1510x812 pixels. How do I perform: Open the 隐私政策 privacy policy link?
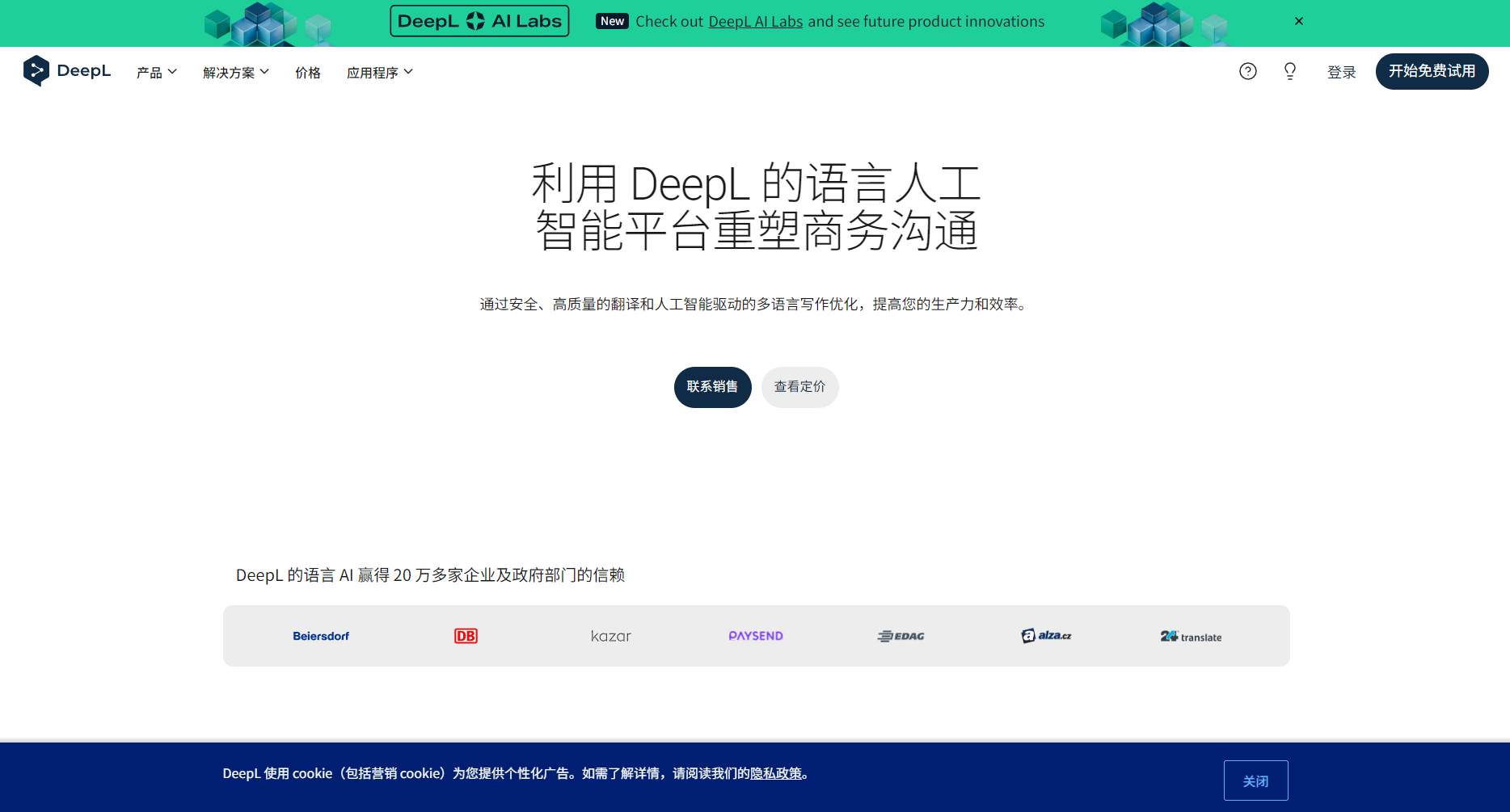776,774
